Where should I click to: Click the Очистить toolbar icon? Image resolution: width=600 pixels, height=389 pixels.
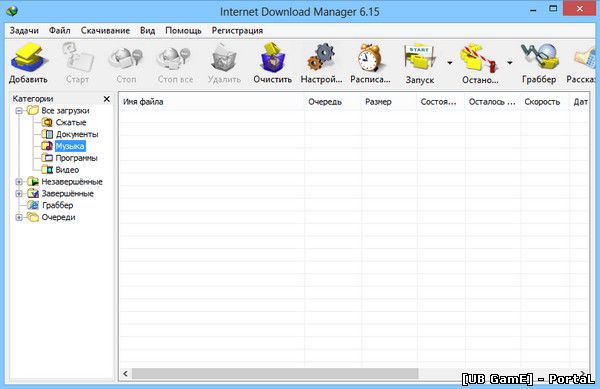272,57
